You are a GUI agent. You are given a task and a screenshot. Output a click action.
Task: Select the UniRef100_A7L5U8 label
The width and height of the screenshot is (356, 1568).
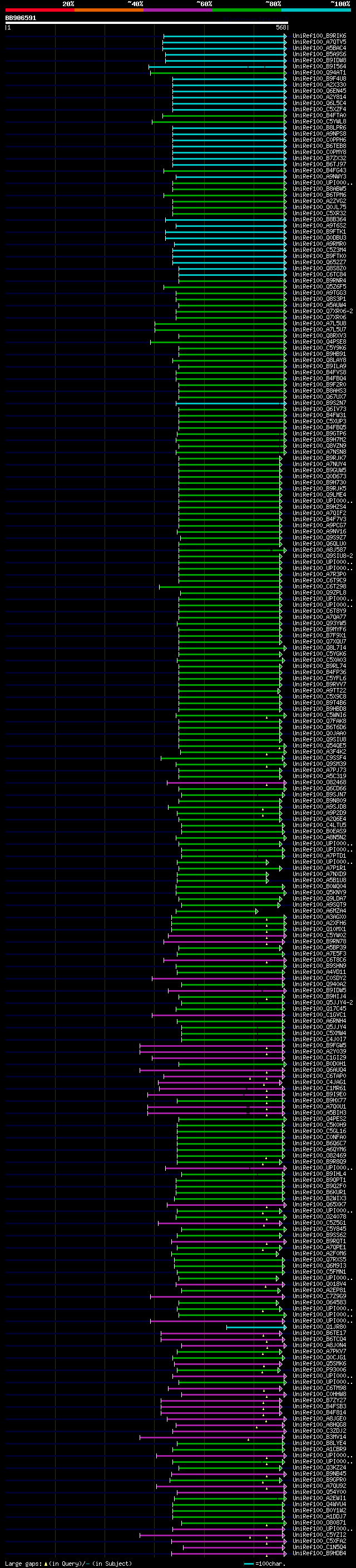(319, 323)
